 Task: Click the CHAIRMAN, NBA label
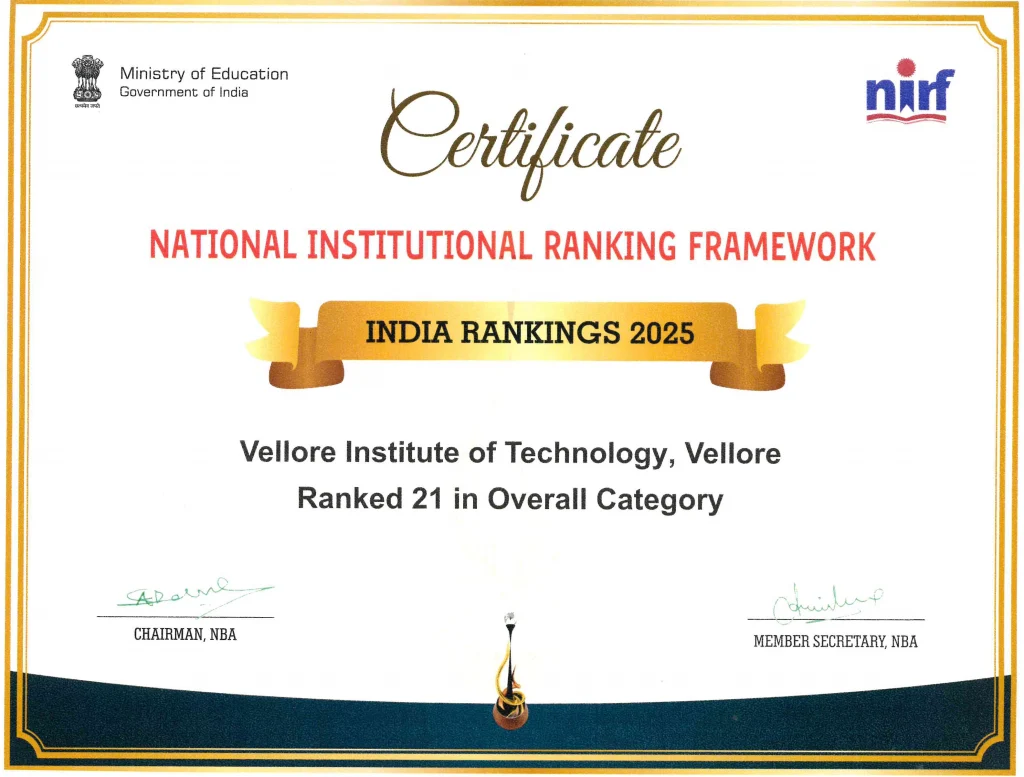[x=185, y=635]
